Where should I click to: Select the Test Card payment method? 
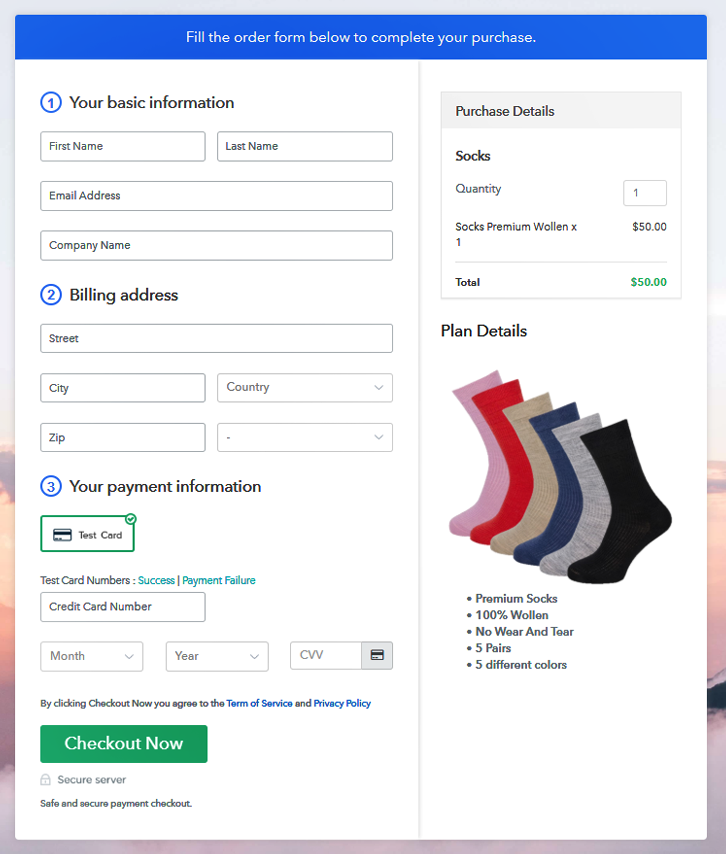[87, 534]
